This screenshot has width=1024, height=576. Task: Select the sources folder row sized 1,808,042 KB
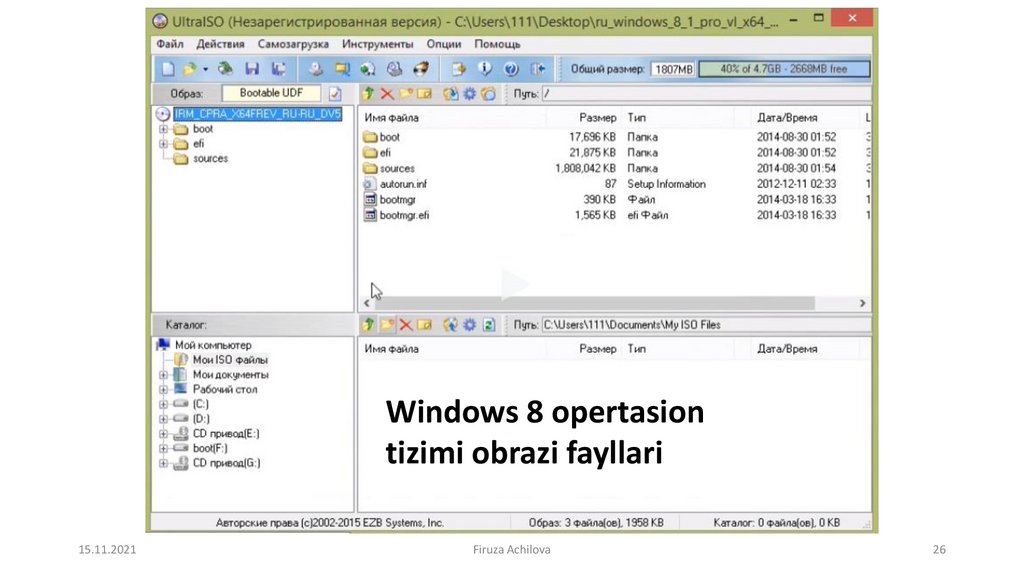click(615, 168)
